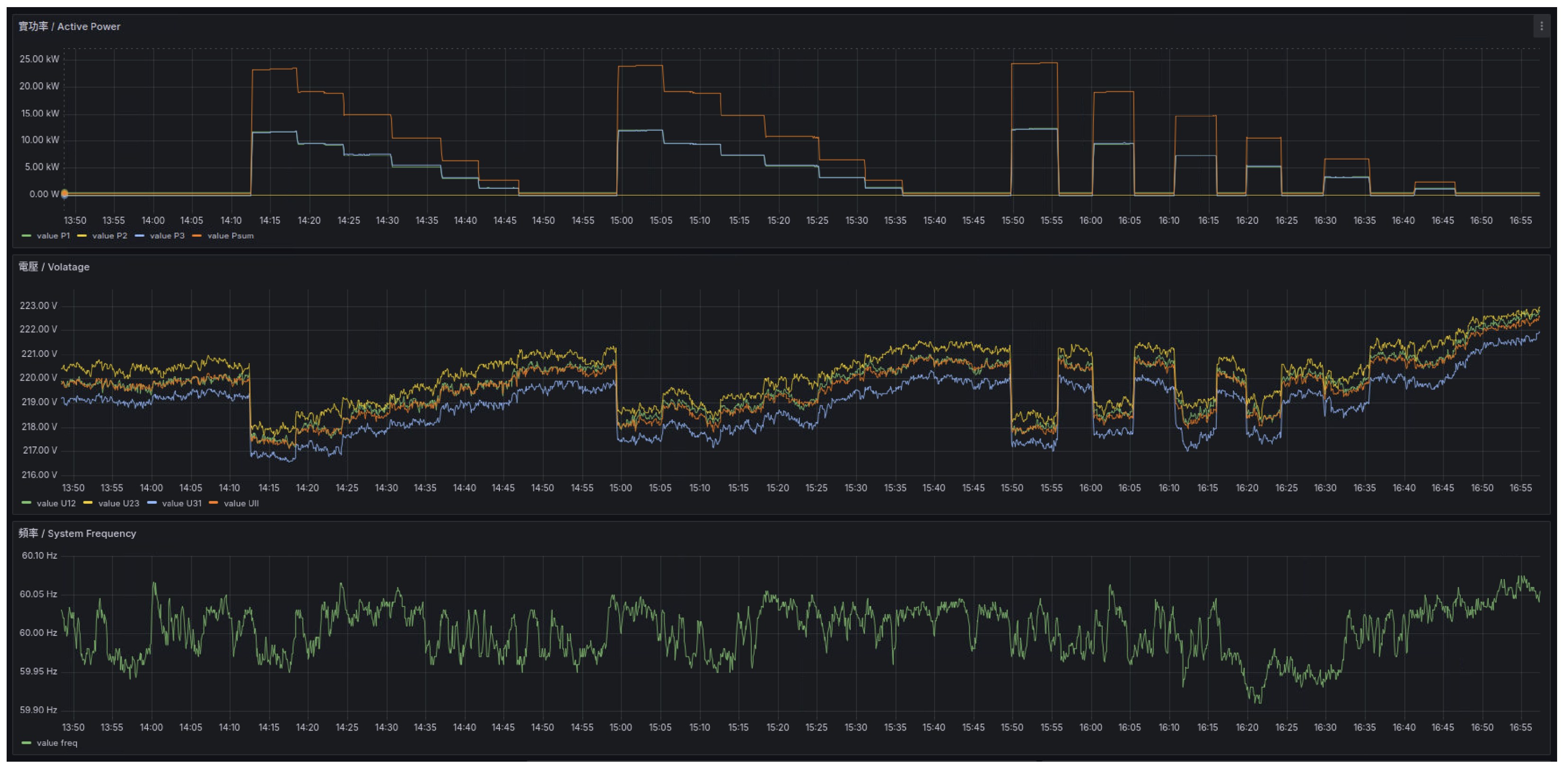Click the 20.00 kW axis label
Image resolution: width=1568 pixels, height=774 pixels.
[40, 86]
